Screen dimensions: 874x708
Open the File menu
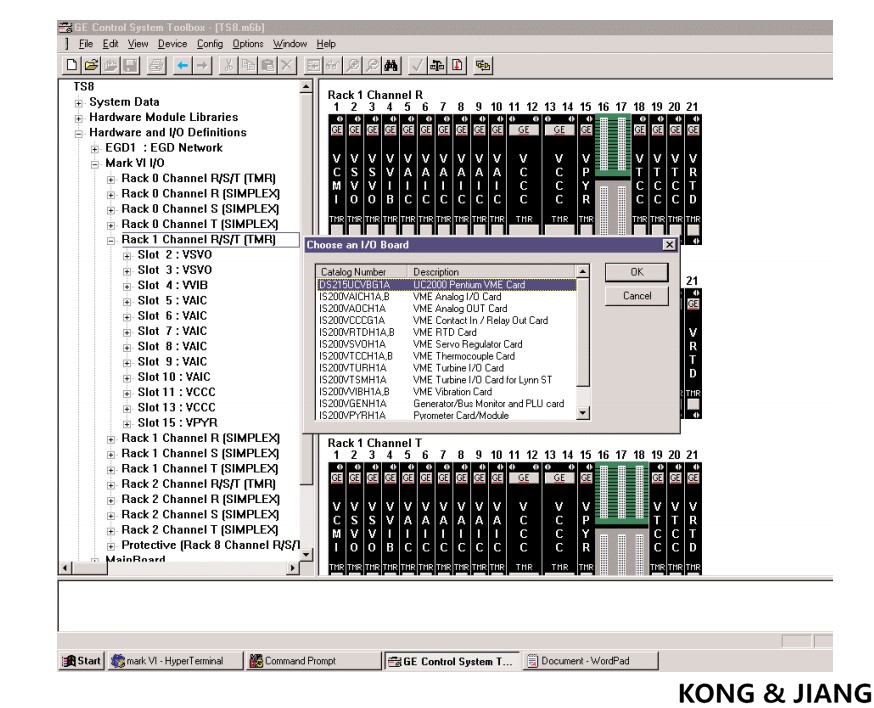pyautogui.click(x=86, y=43)
